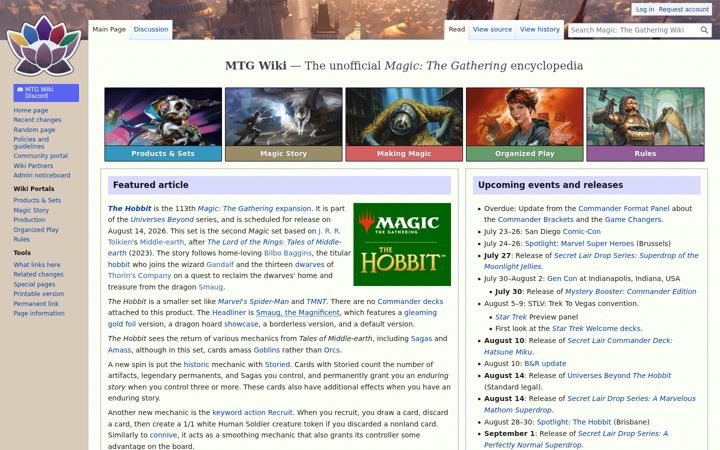Click the MTG Wiki lotus logo

tap(44, 46)
